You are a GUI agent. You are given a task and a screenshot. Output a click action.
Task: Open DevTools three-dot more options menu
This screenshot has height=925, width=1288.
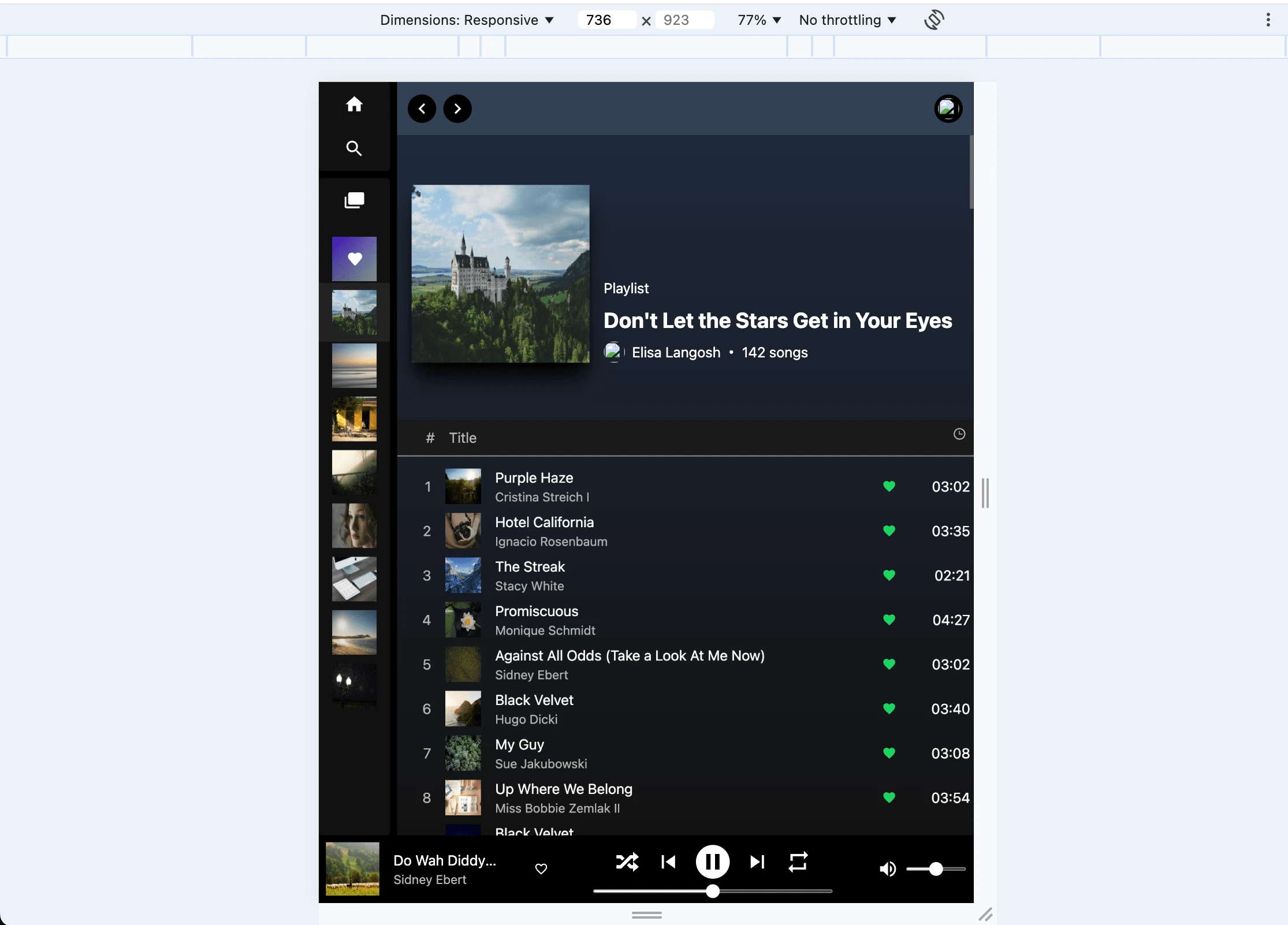(x=1268, y=20)
